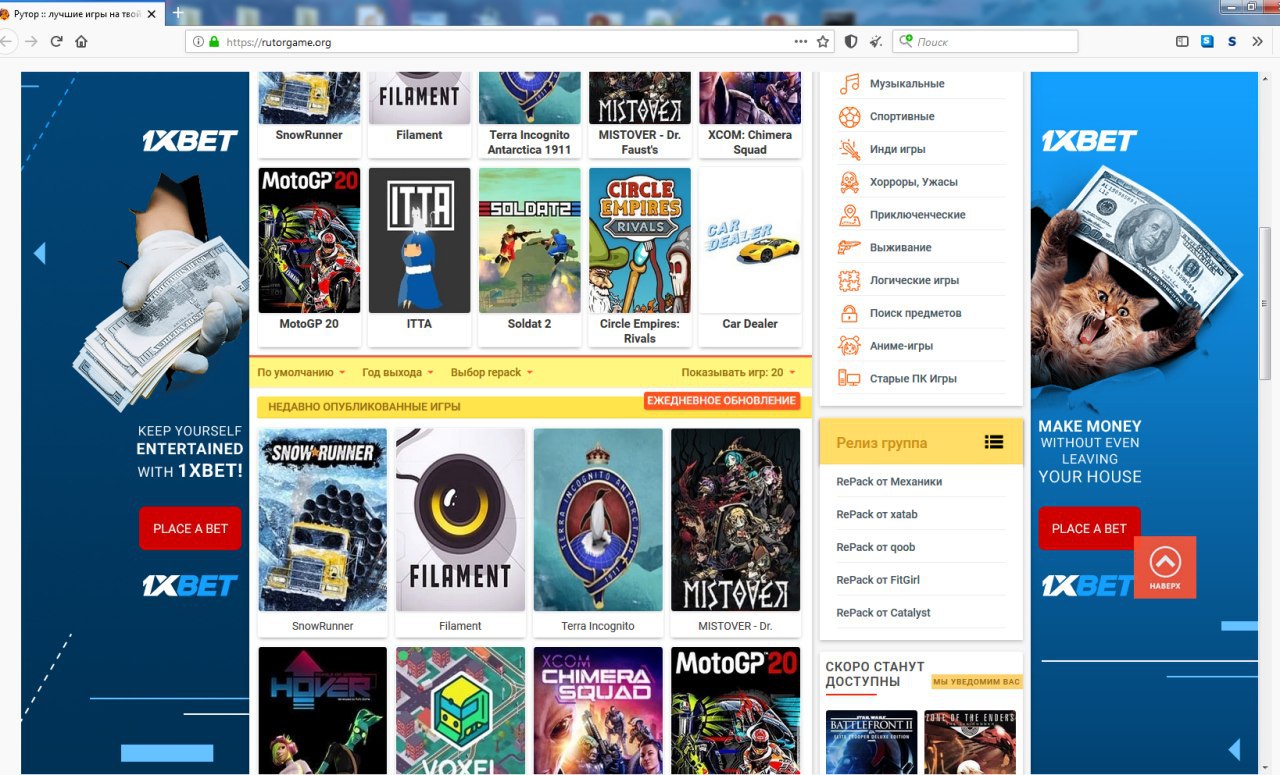The height and width of the screenshot is (775, 1280).
Task: Open RePack от FitGirl link
Action: tap(878, 580)
